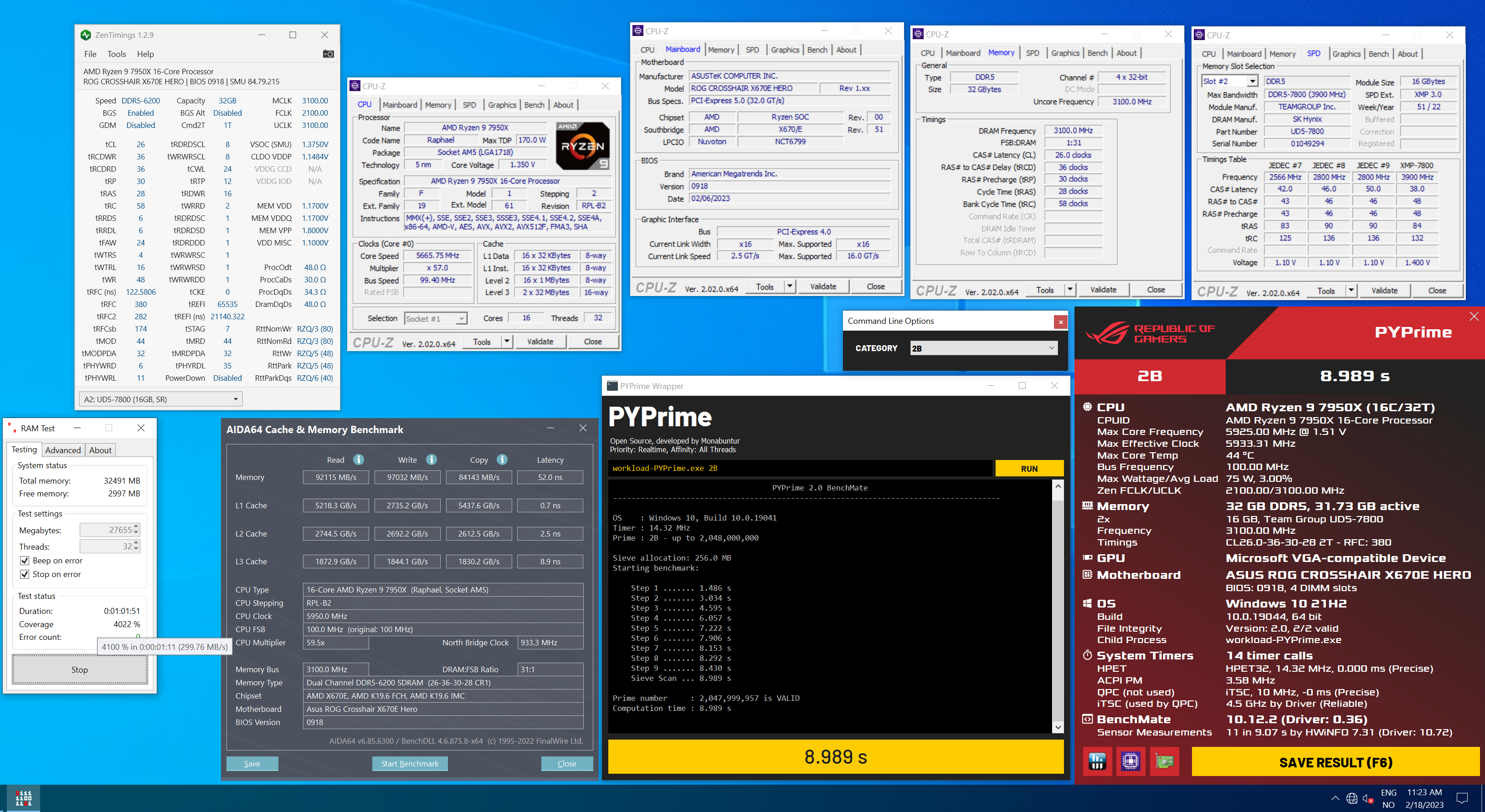Image resolution: width=1485 pixels, height=812 pixels.
Task: Click System Timers clock icon
Action: tap(1087, 655)
